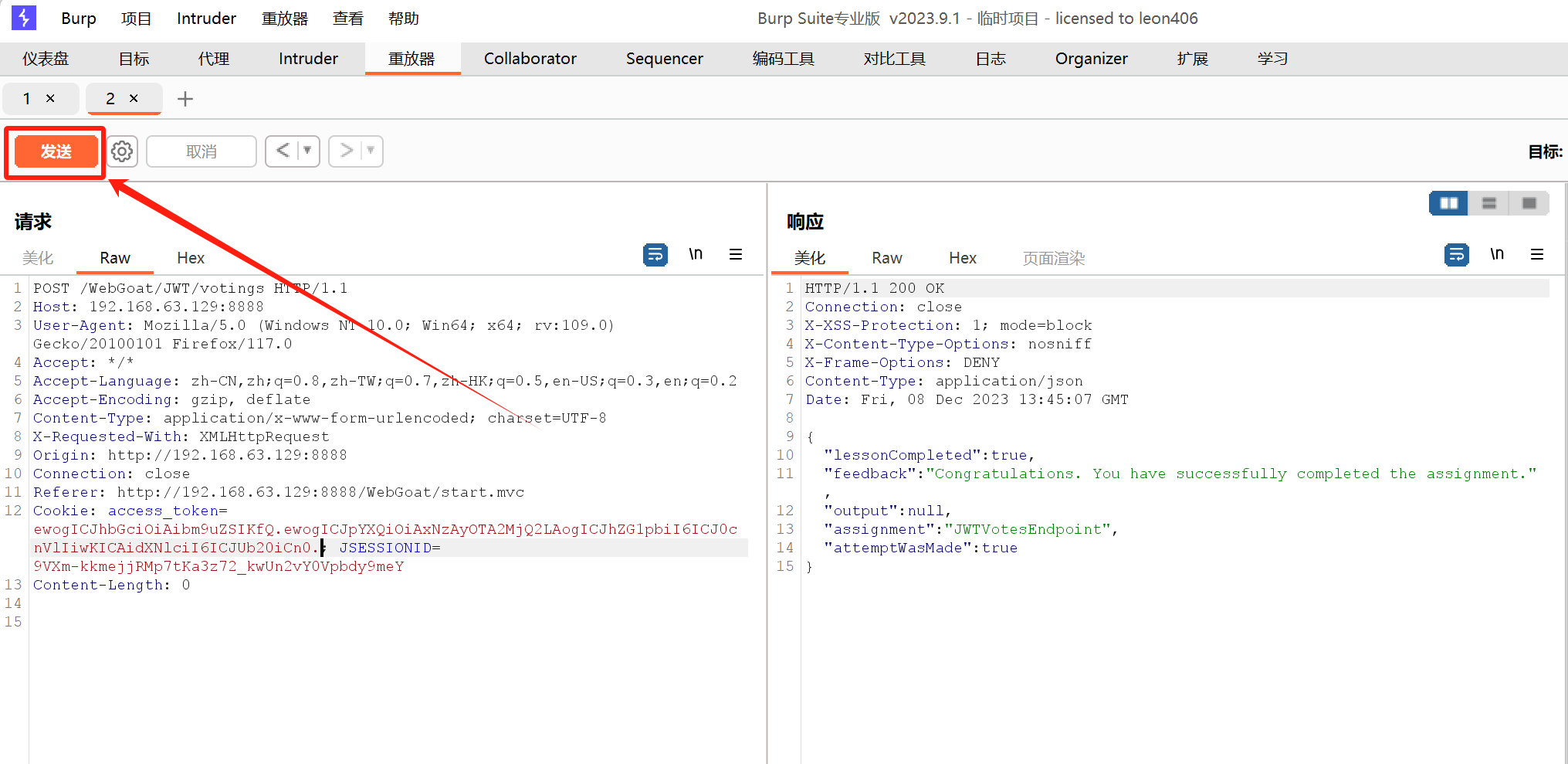Image resolution: width=1568 pixels, height=764 pixels.
Task: Click the Burp lightning logo icon
Action: (x=24, y=18)
